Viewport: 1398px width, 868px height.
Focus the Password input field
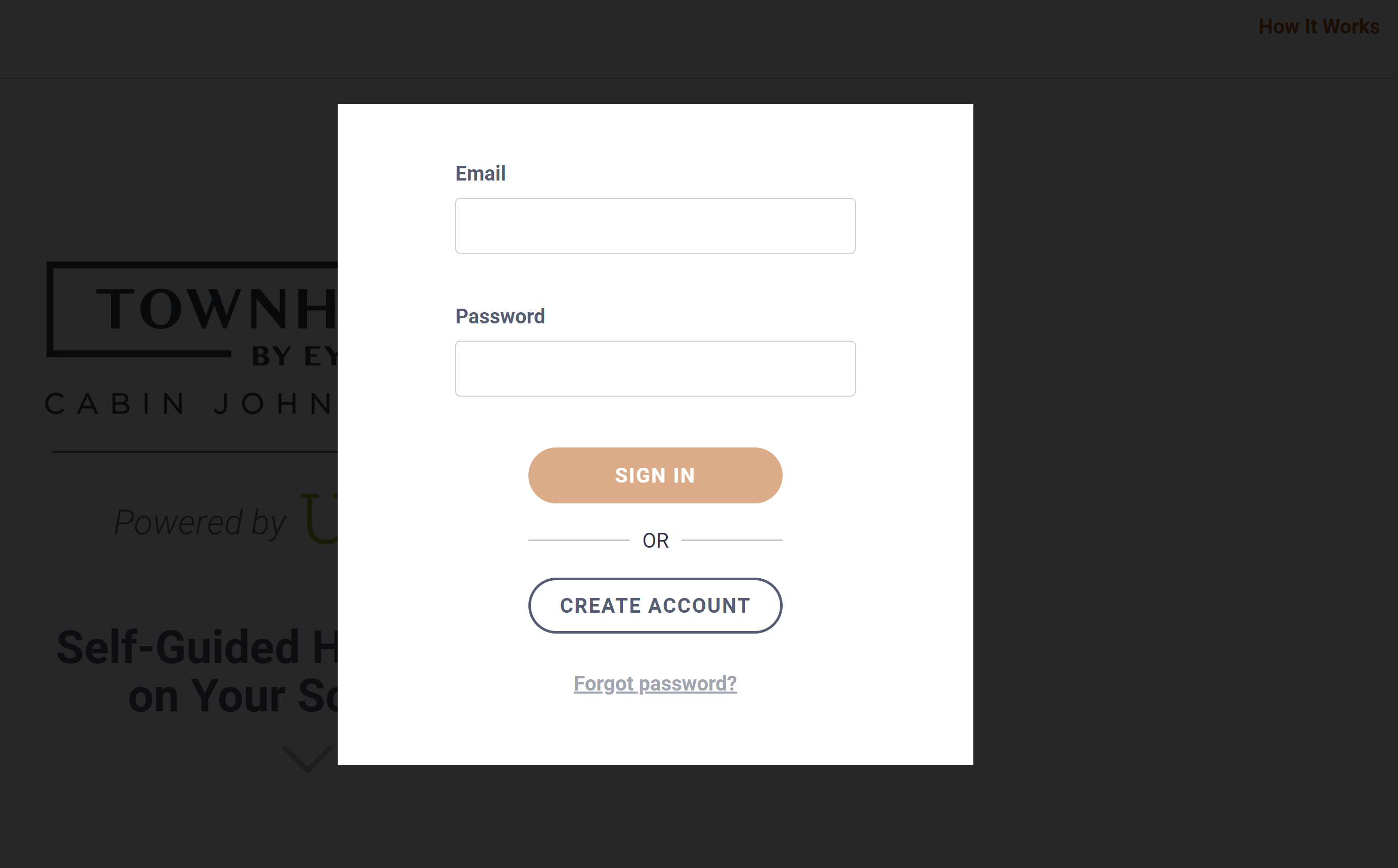[655, 369]
